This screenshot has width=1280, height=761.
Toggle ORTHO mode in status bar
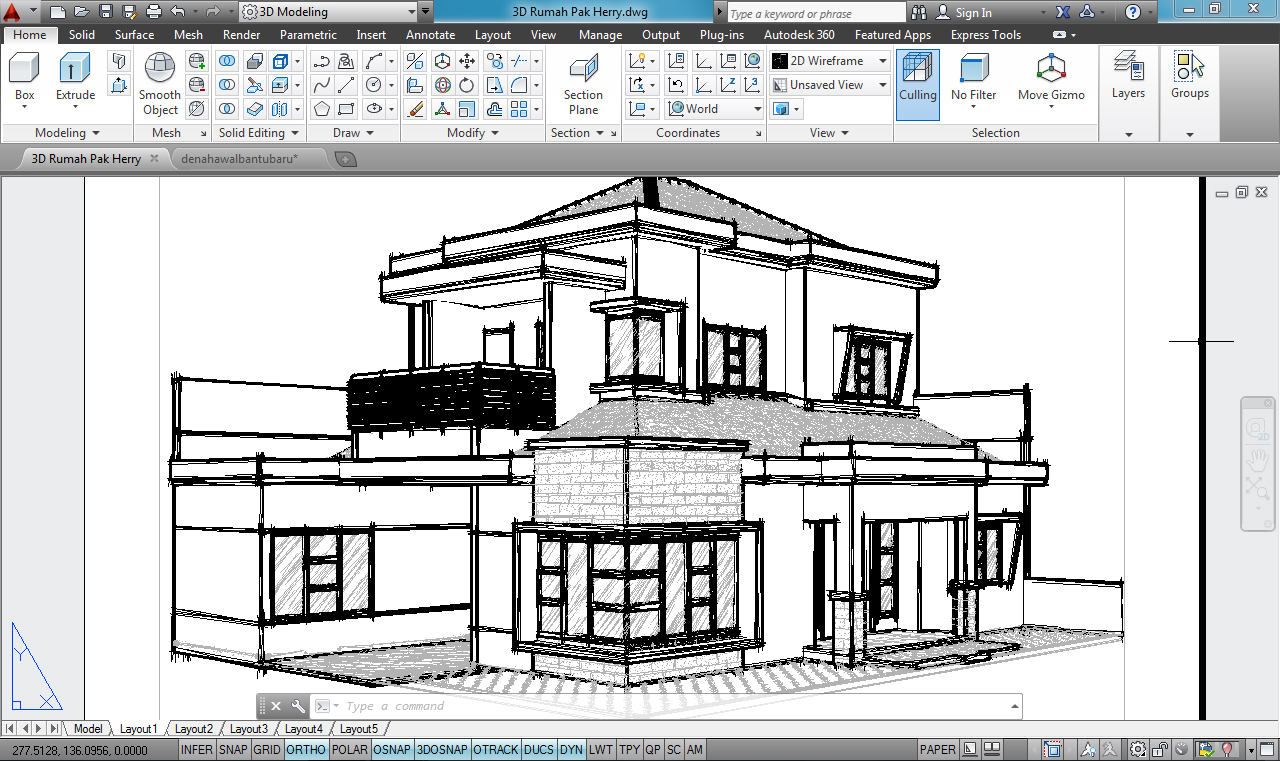[305, 750]
